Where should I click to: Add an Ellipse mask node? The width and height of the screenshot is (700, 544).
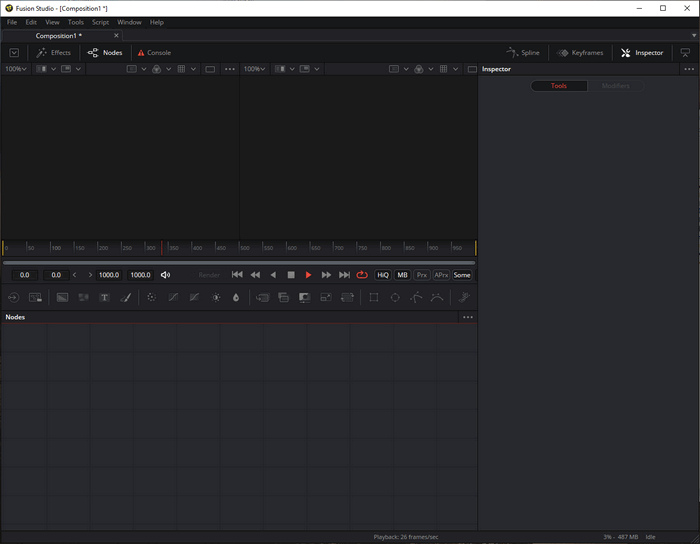(x=395, y=297)
